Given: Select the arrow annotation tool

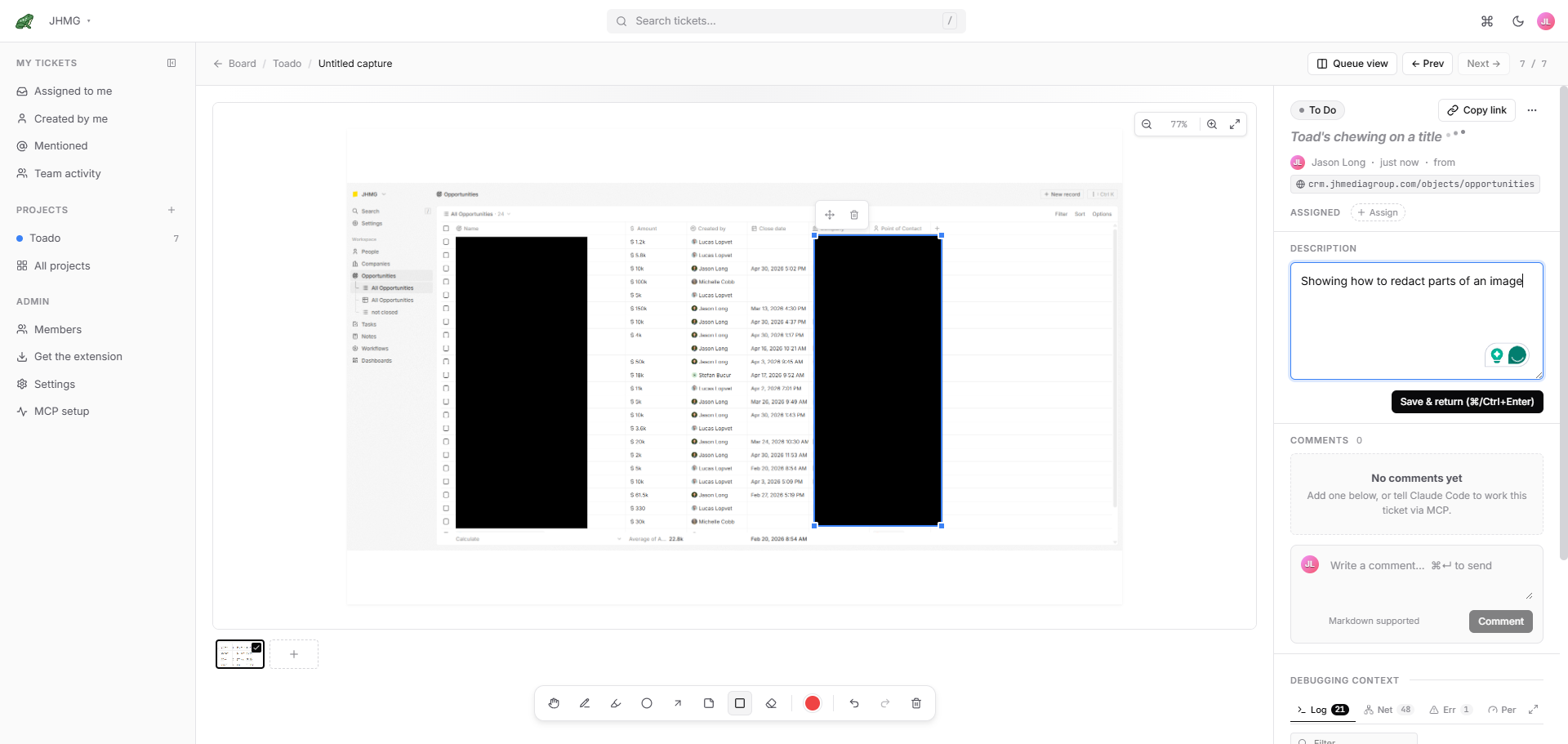Looking at the screenshot, I should click(678, 703).
